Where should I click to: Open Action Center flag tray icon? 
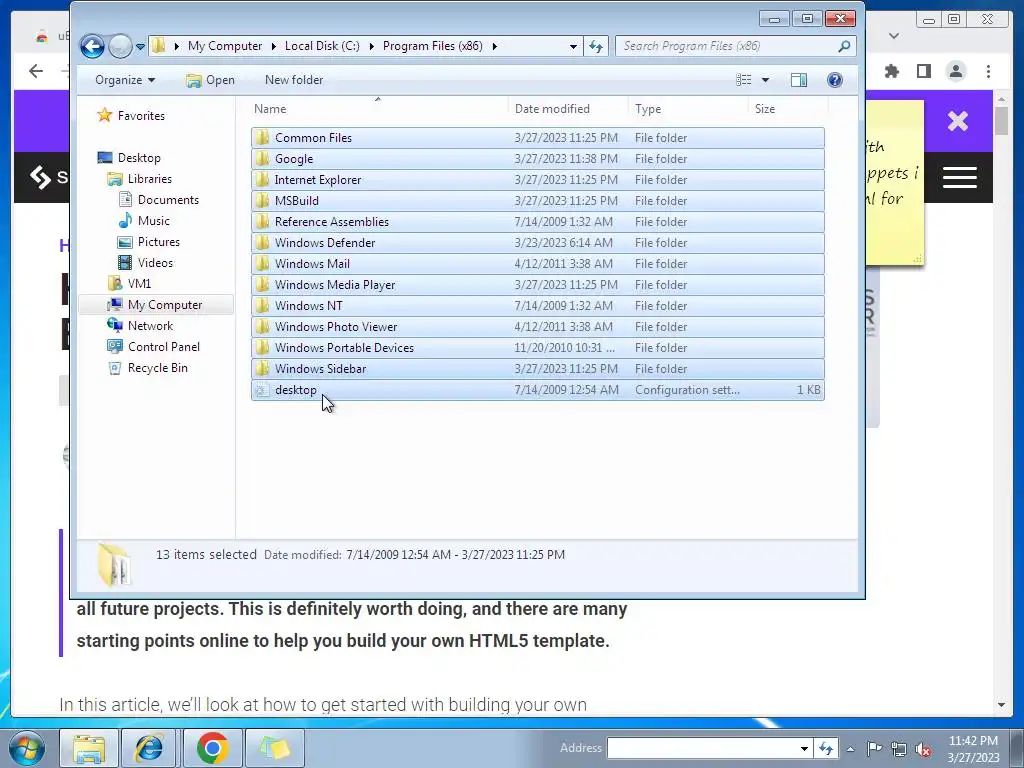pyautogui.click(x=874, y=748)
